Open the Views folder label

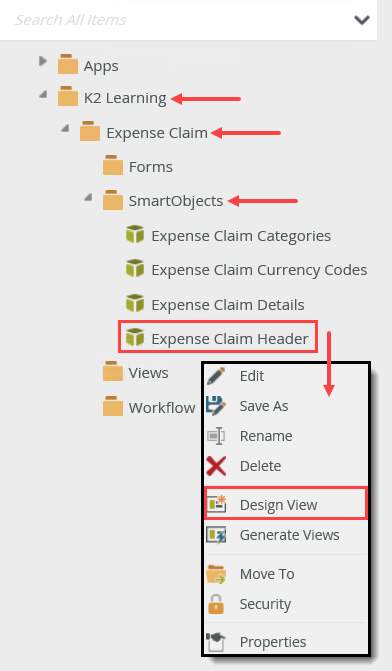tap(148, 373)
